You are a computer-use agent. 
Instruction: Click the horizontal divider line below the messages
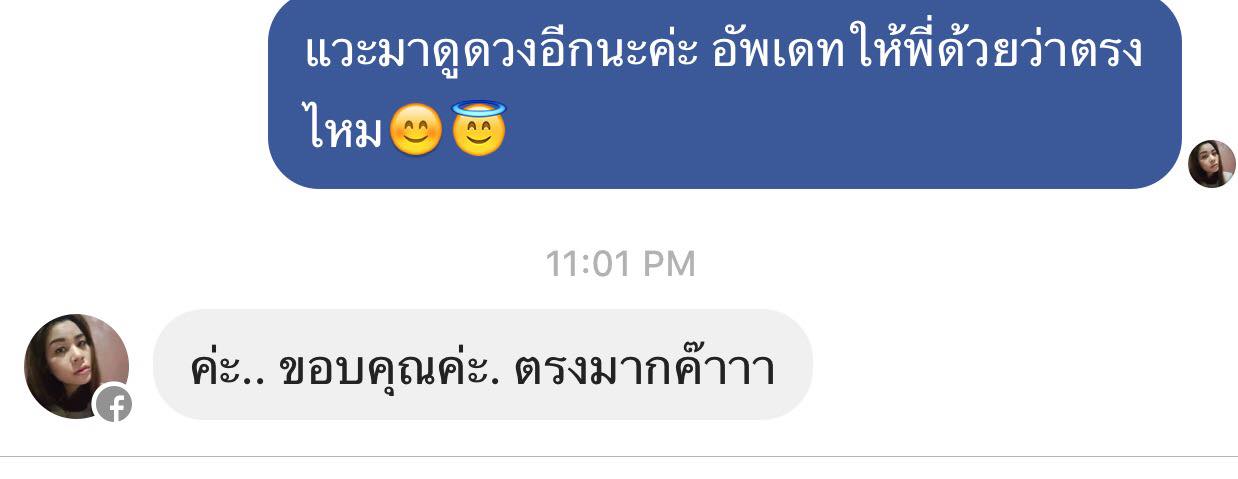[x=619, y=457]
